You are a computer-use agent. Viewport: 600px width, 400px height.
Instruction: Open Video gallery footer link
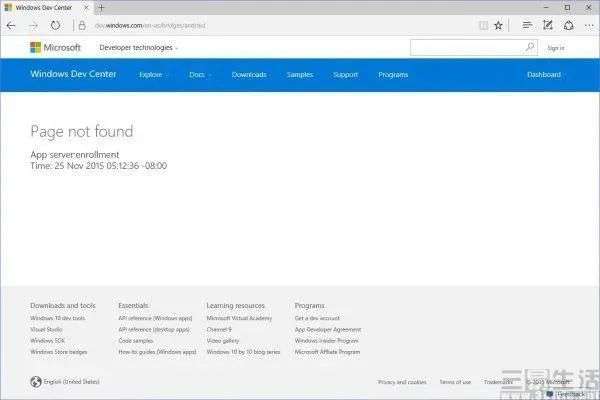pos(223,340)
